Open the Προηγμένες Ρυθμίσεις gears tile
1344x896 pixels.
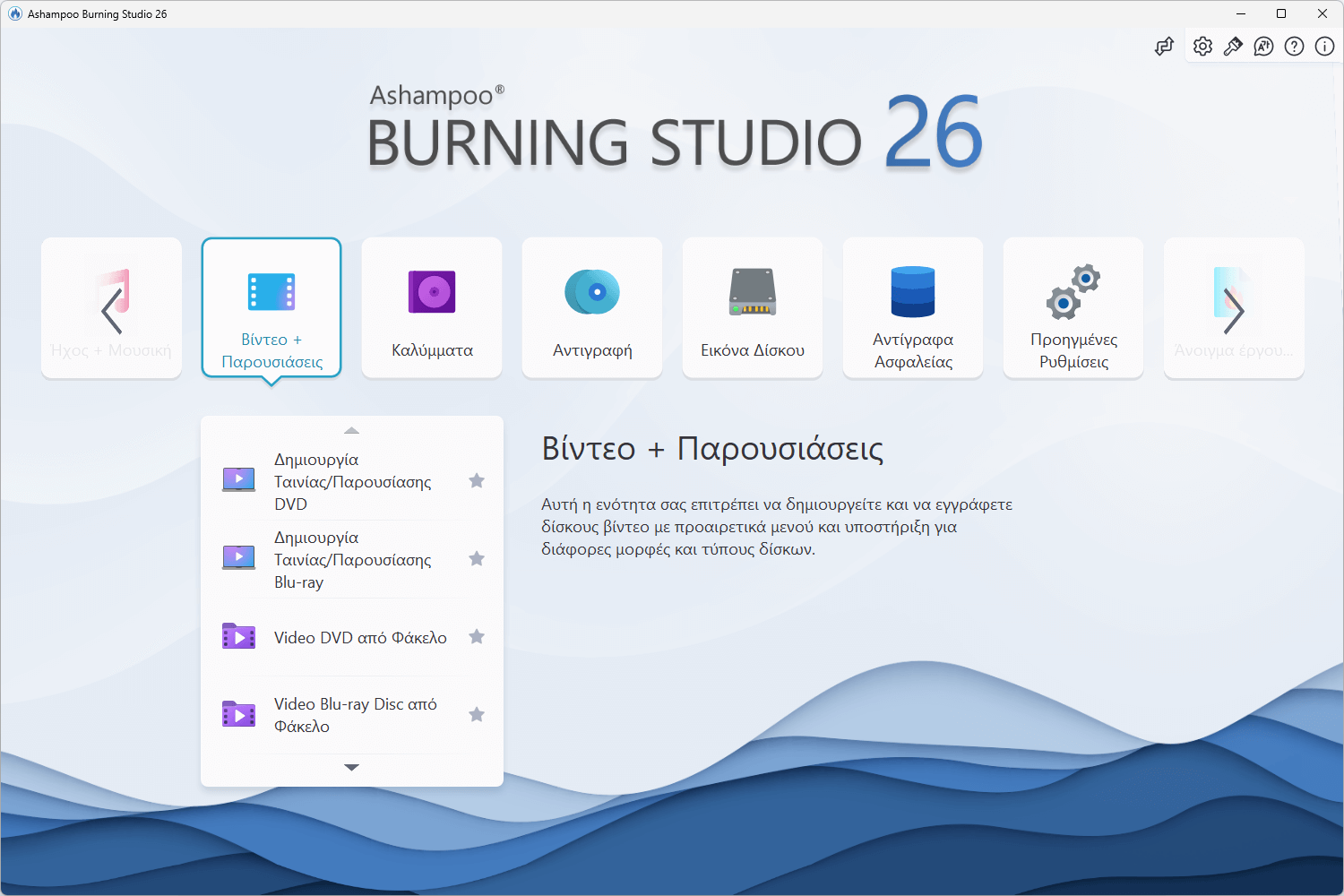(x=1073, y=307)
